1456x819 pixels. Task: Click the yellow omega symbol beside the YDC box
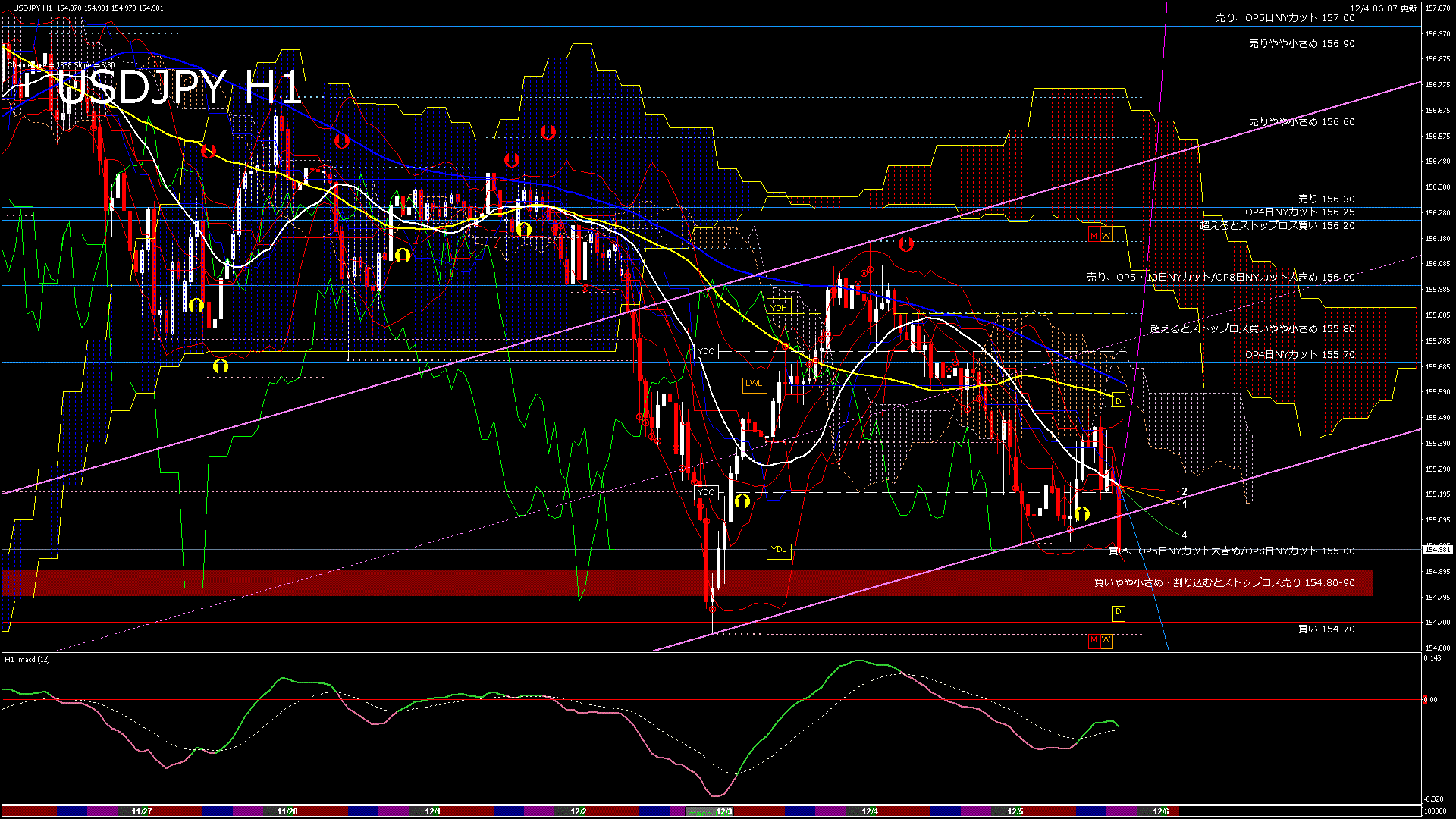pos(742,500)
